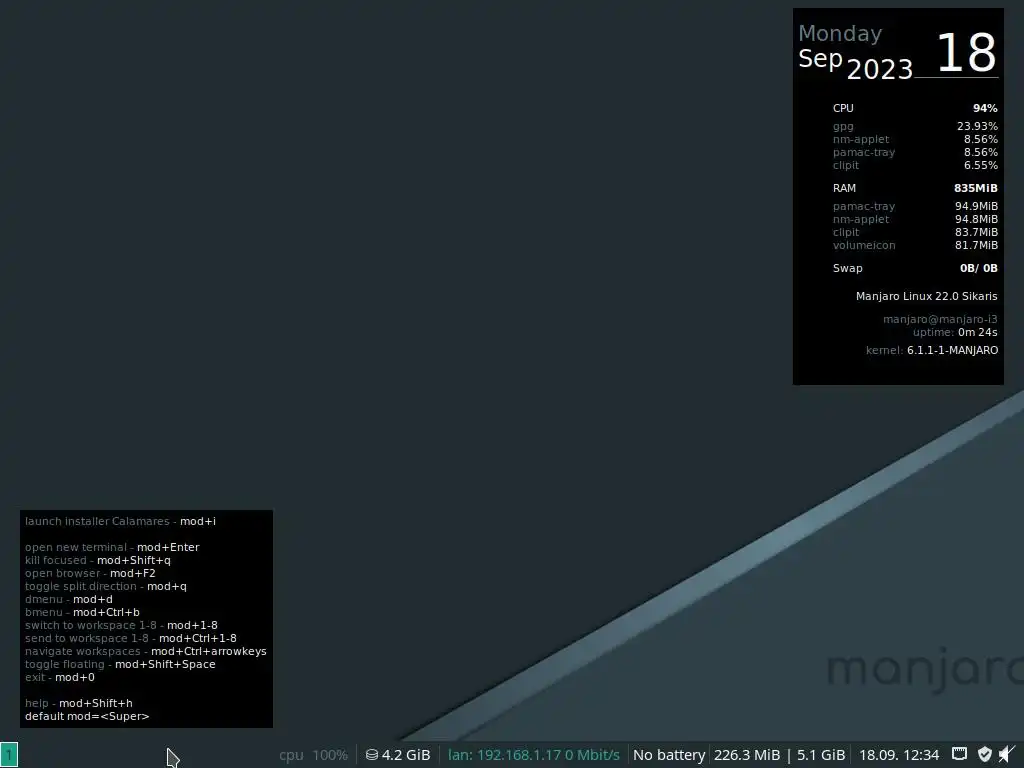Image resolution: width=1024 pixels, height=768 pixels.
Task: Click the kill focused hint line
Action: pos(97,560)
